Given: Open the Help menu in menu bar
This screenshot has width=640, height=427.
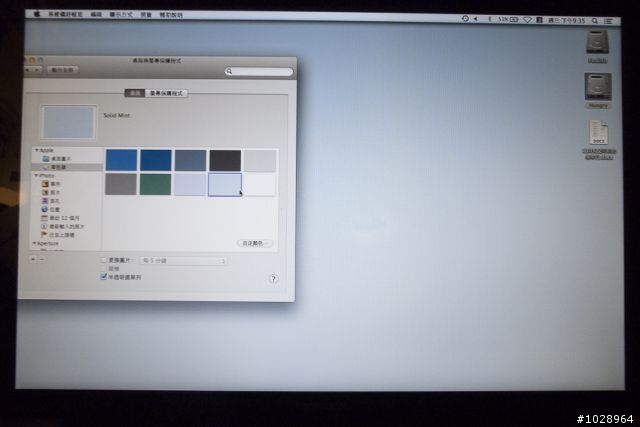Looking at the screenshot, I should 171,15.
